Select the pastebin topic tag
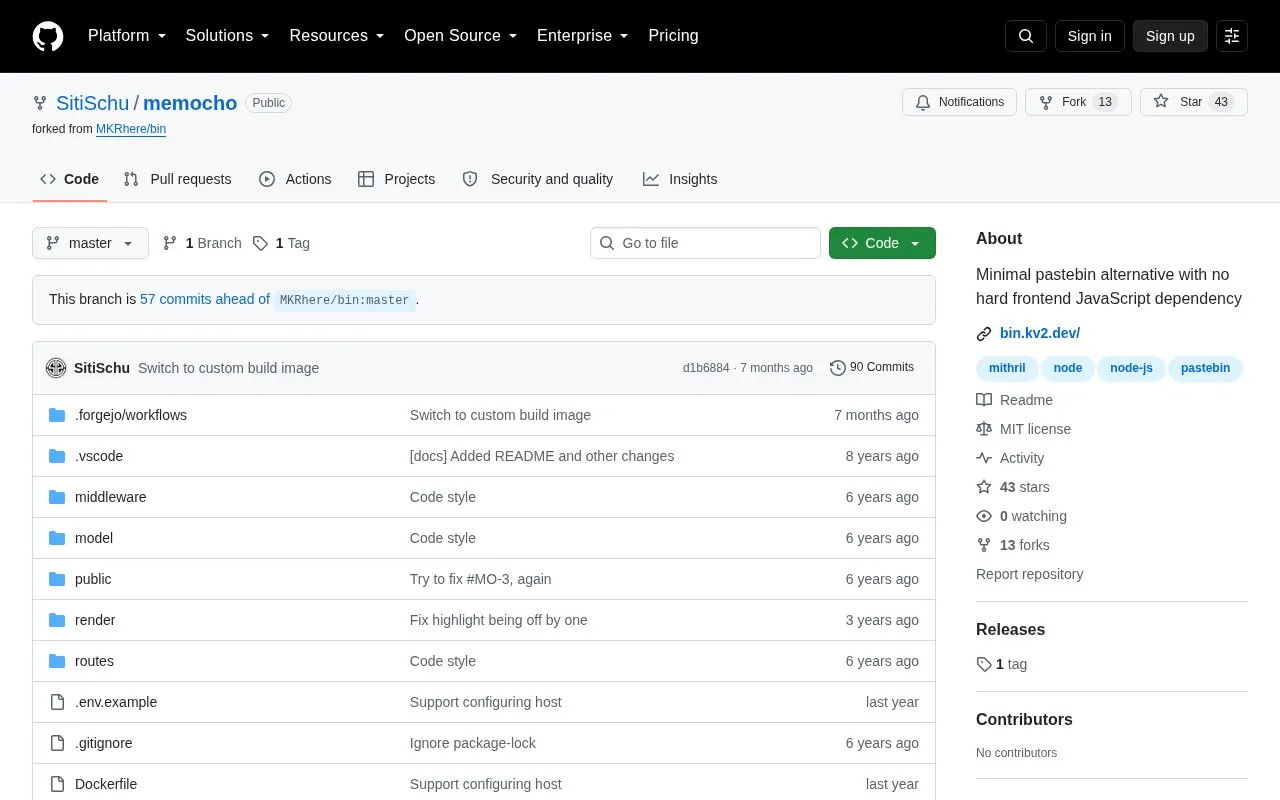1280x800 pixels. tap(1205, 368)
